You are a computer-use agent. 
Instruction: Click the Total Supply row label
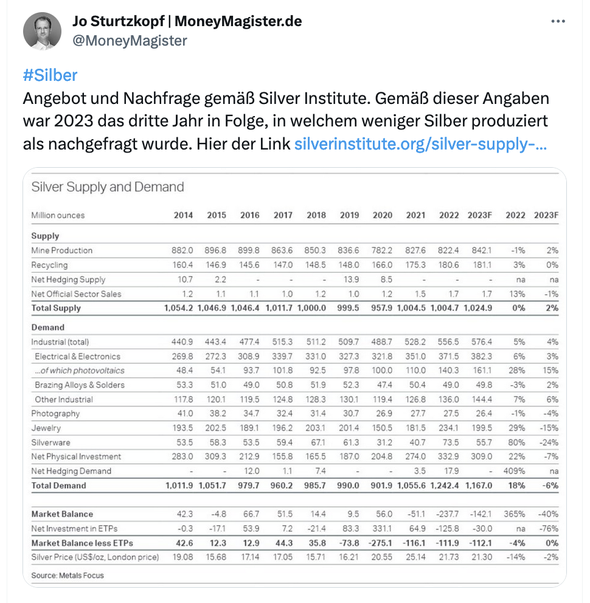pos(56,308)
